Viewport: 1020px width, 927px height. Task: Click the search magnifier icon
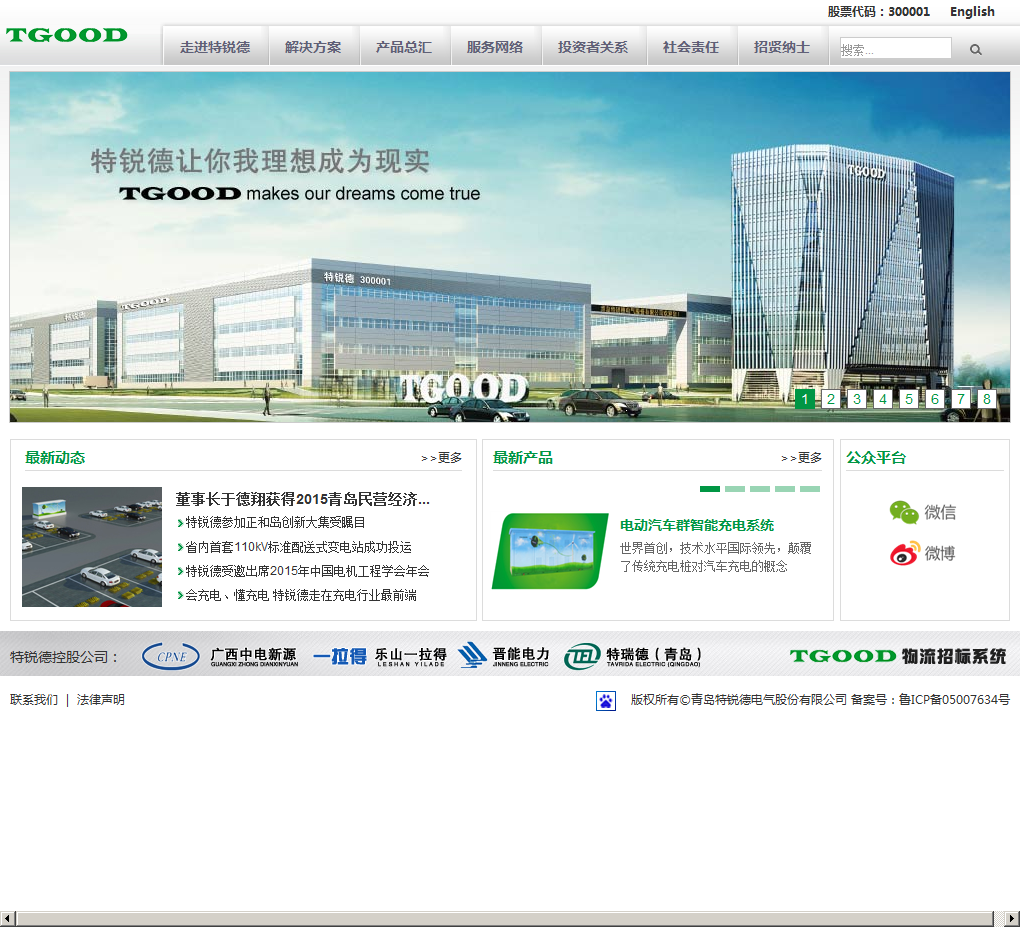[975, 49]
